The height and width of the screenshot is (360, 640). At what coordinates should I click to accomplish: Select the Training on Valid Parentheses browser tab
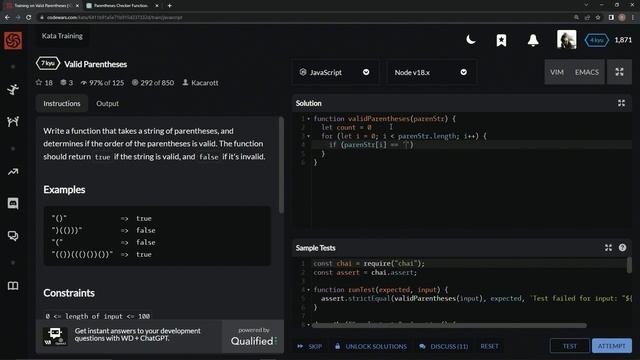tap(41, 6)
